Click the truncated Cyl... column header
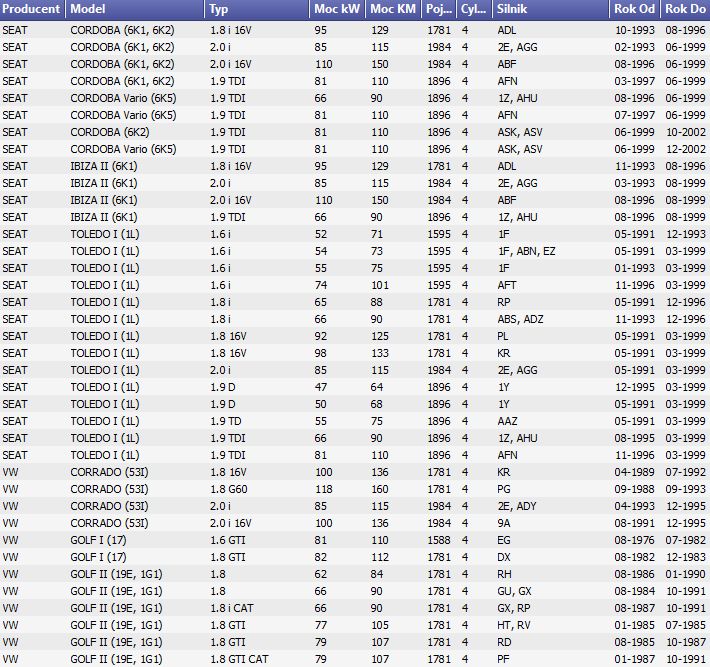Viewport: 710px width, 667px height. click(474, 9)
